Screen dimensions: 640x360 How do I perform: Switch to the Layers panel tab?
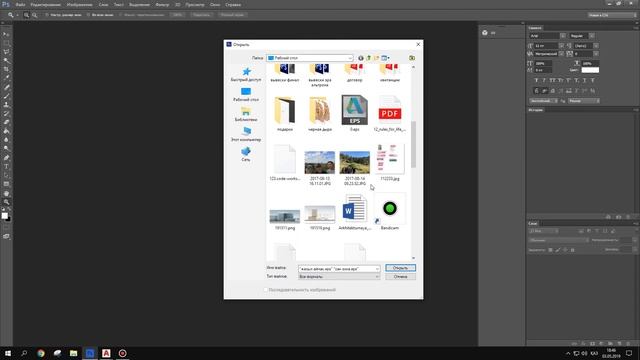point(533,224)
